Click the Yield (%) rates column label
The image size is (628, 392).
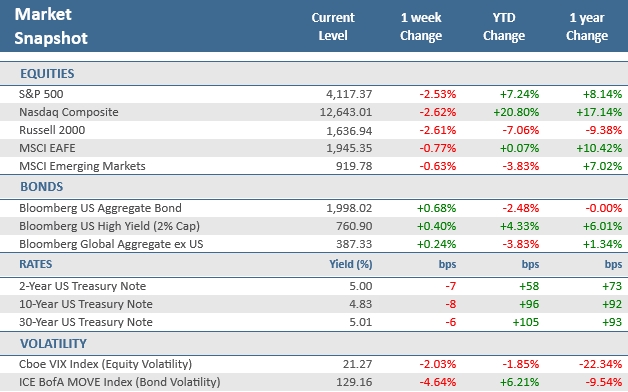(x=351, y=264)
